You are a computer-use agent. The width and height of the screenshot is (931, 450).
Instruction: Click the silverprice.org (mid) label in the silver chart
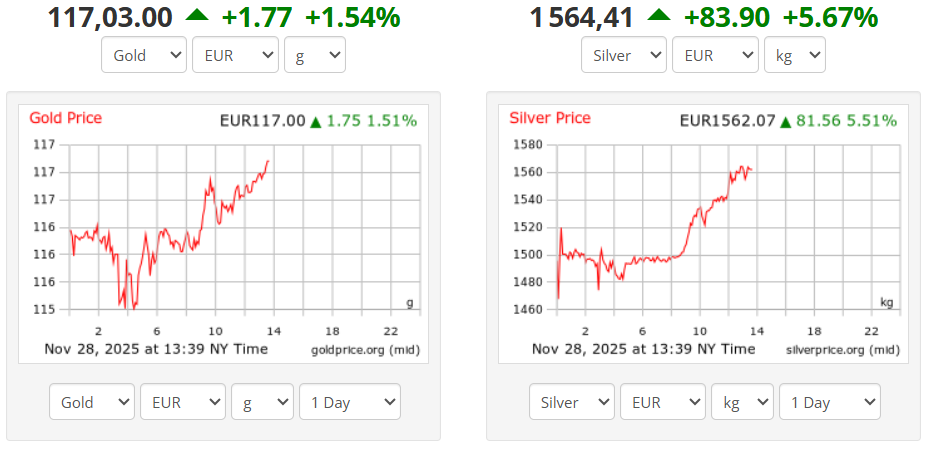[841, 349]
